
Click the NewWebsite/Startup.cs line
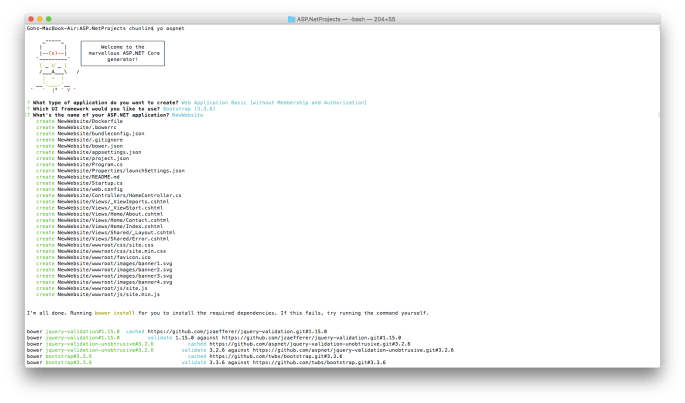pos(79,182)
